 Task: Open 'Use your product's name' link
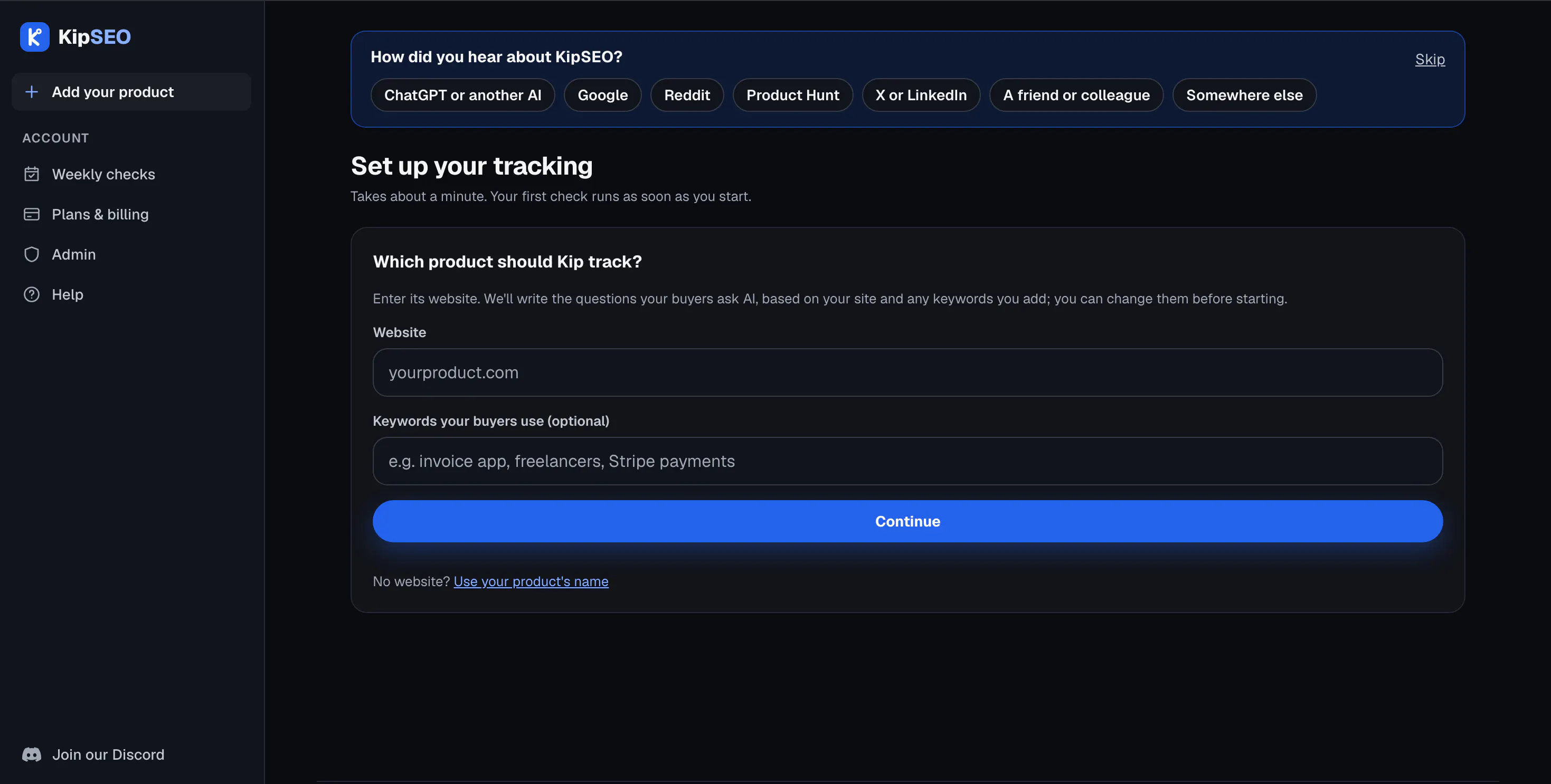(x=531, y=581)
